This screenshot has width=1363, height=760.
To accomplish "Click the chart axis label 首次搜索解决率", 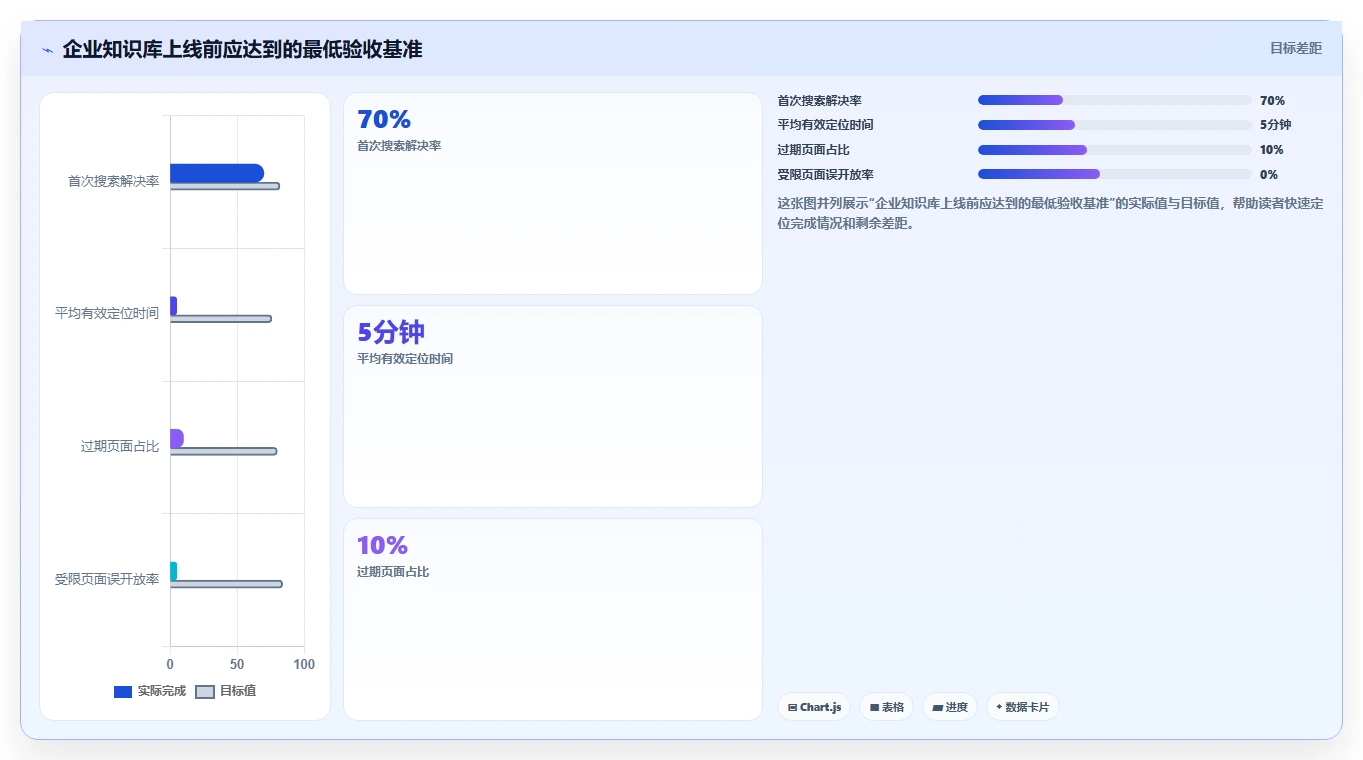I will tap(113, 182).
